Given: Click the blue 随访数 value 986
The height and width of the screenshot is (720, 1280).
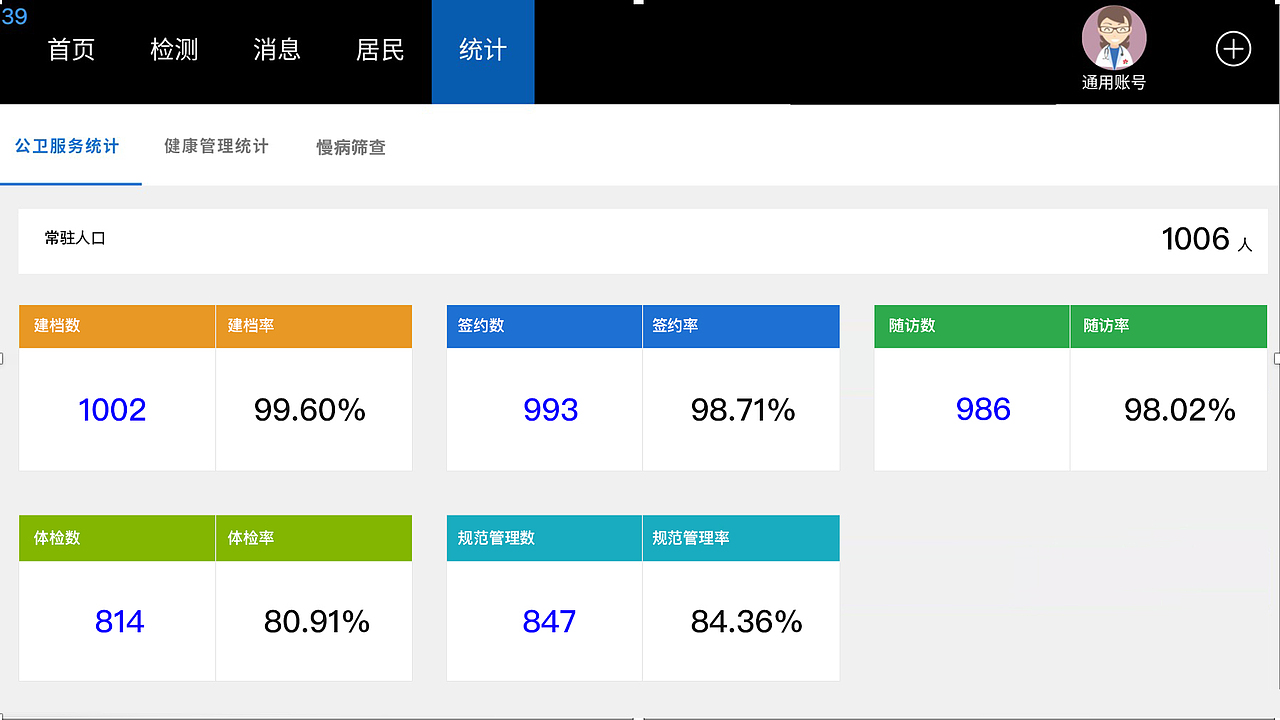Looking at the screenshot, I should click(x=983, y=409).
